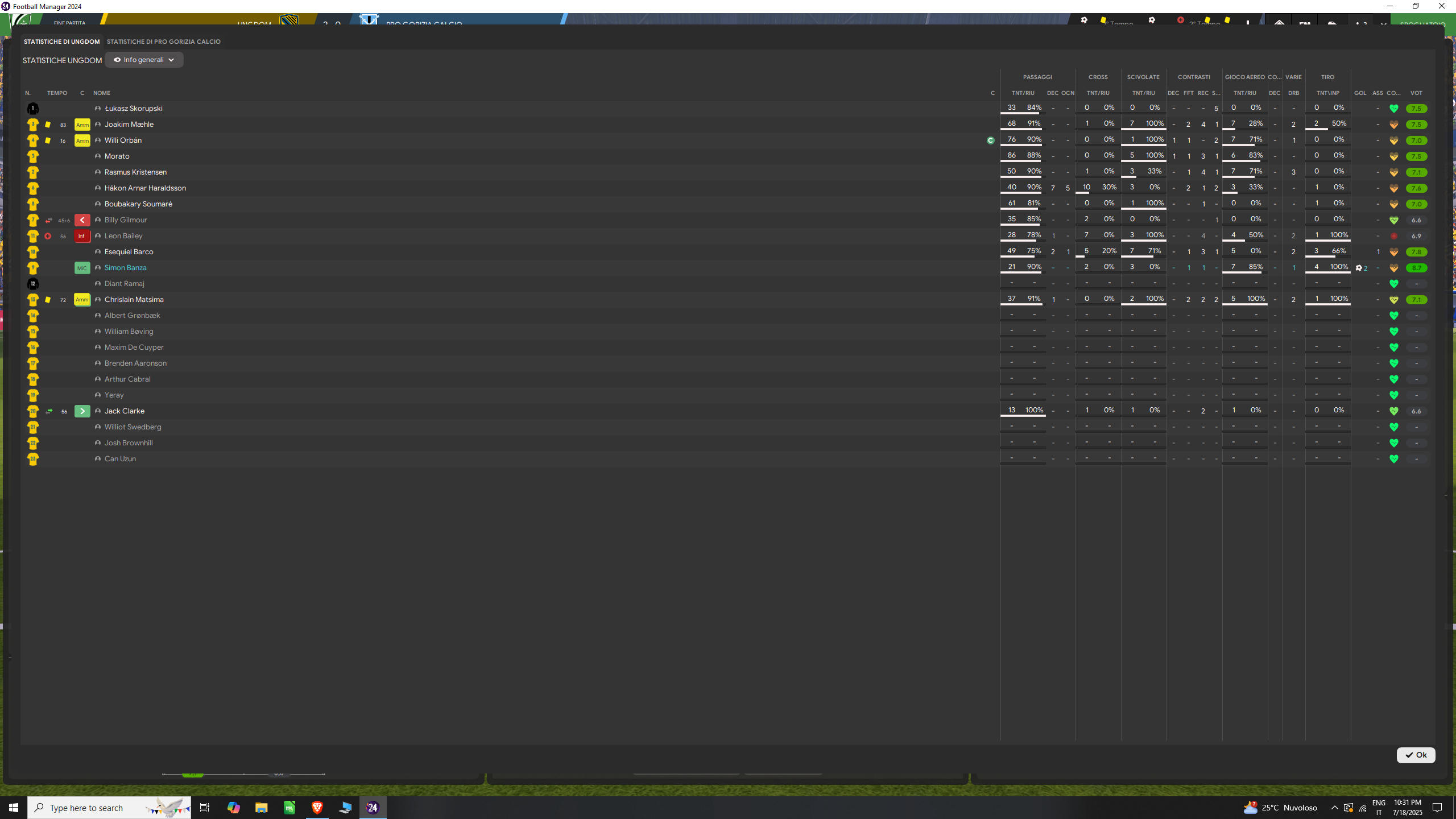
Task: Click the green swap arrows on Jack Clarke's row
Action: [x=49, y=411]
